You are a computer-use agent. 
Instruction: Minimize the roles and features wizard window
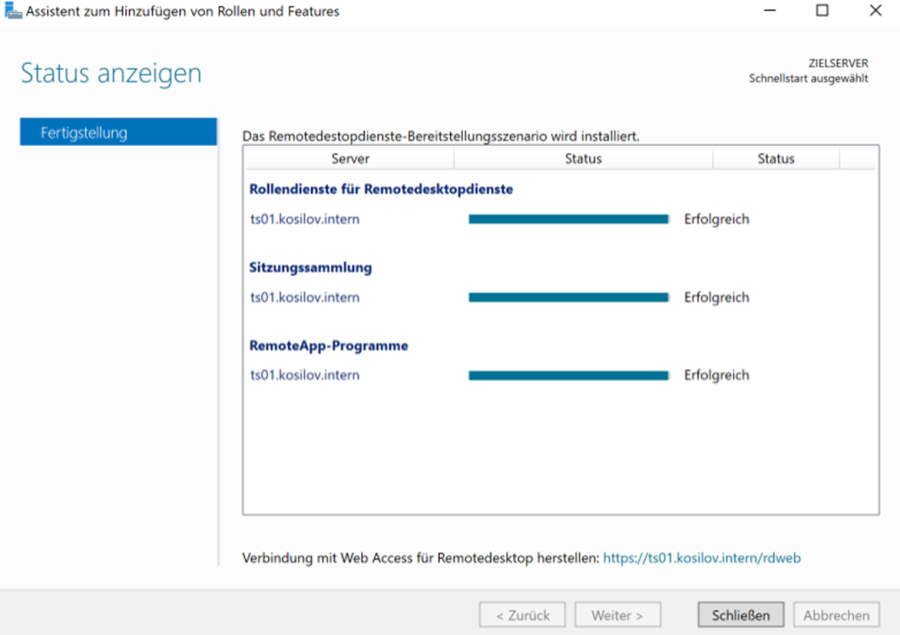772,12
